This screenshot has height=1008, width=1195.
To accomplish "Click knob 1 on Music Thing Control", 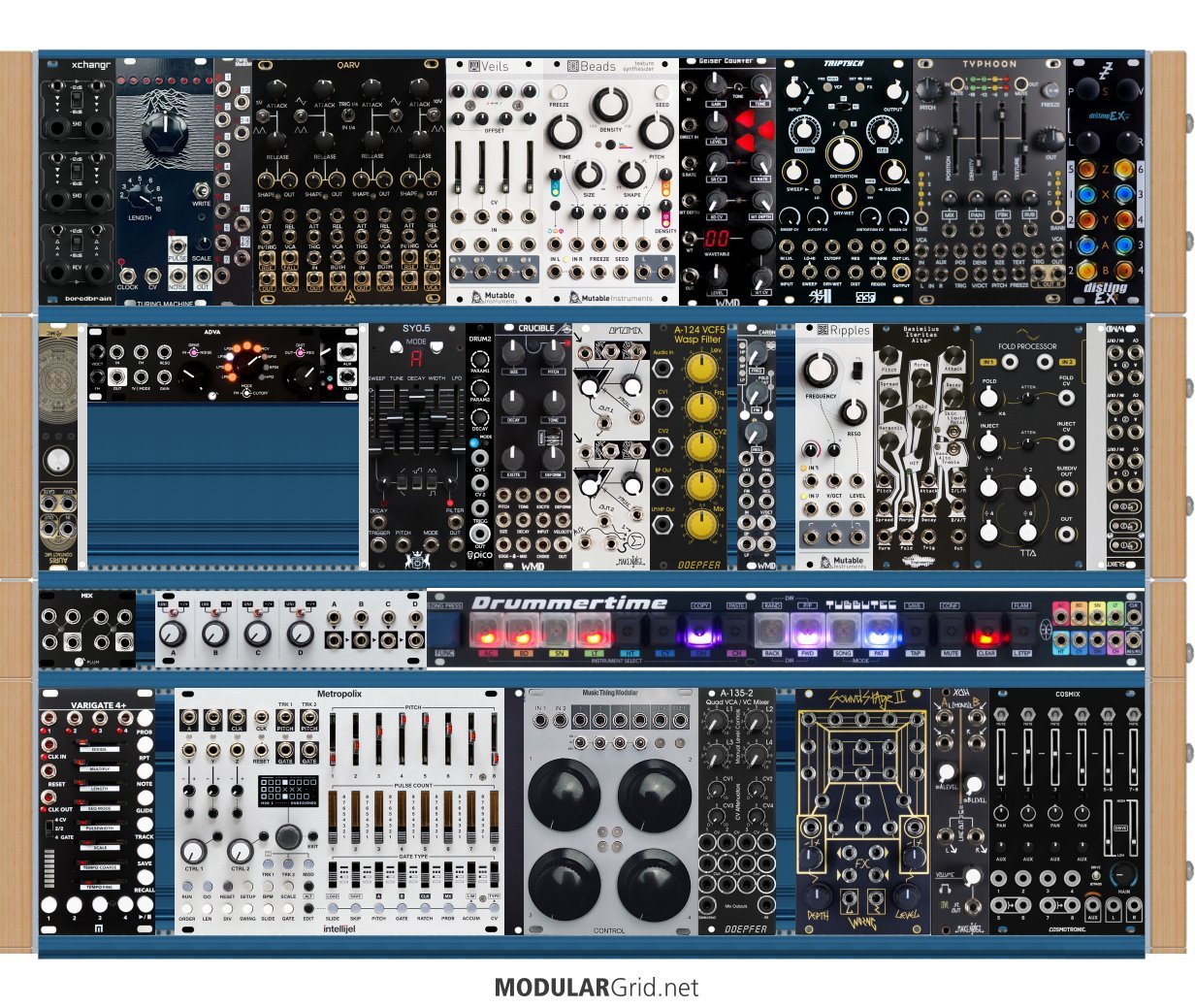I will 564,795.
